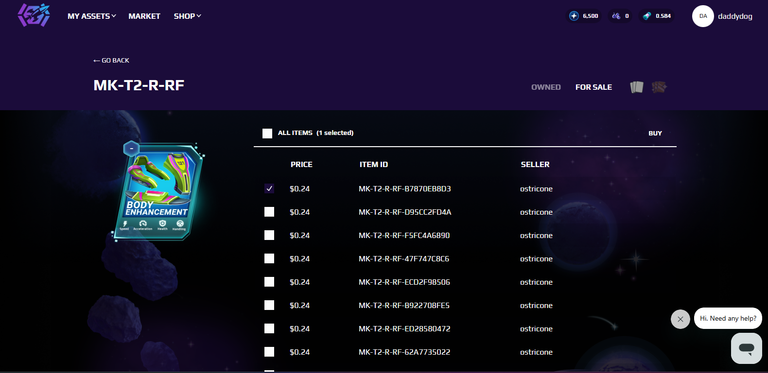Click the $0.24 price in the 62A7735022 row
Image resolution: width=768 pixels, height=373 pixels.
299,352
